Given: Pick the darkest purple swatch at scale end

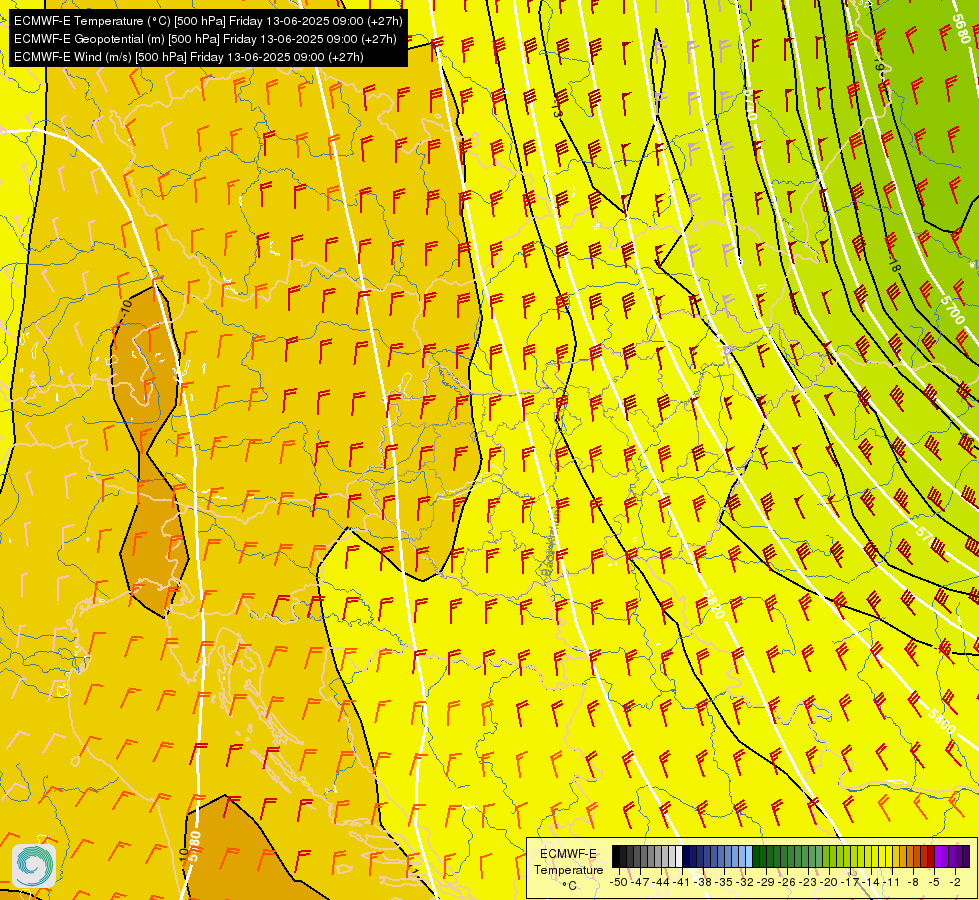Looking at the screenshot, I should [x=966, y=856].
